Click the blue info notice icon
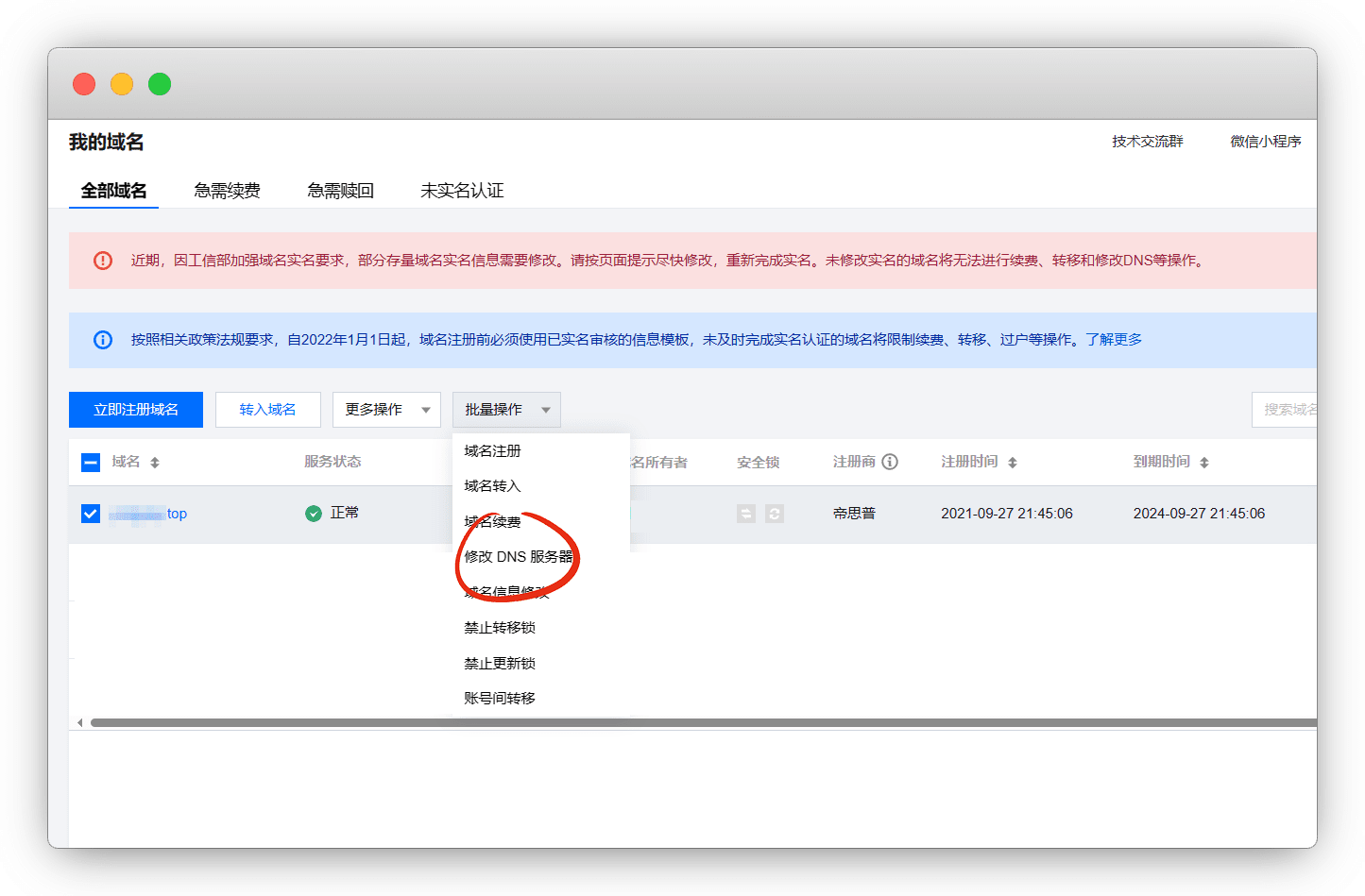Image resolution: width=1365 pixels, height=896 pixels. 103,340
